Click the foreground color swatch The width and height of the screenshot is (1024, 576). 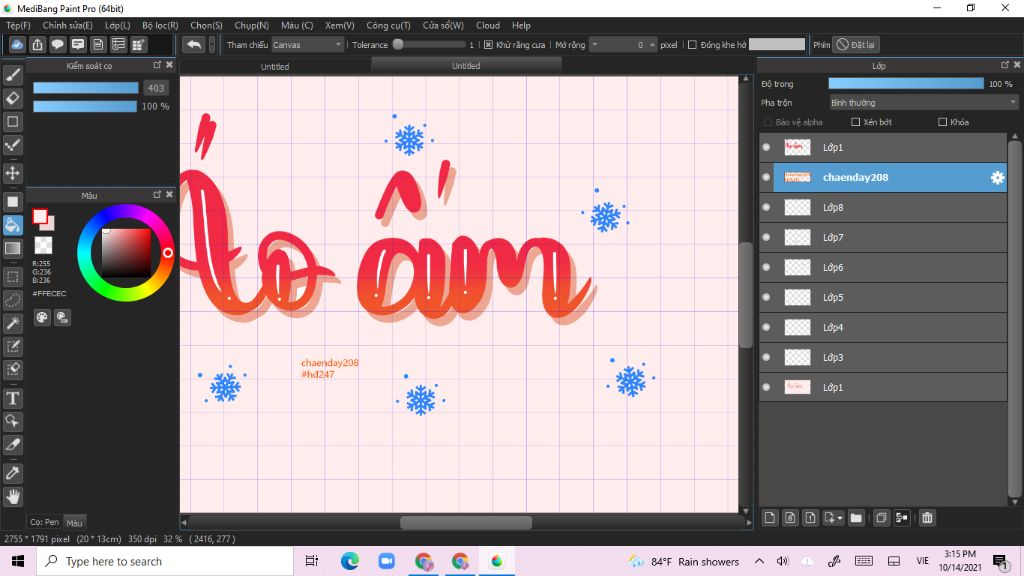pyautogui.click(x=40, y=216)
